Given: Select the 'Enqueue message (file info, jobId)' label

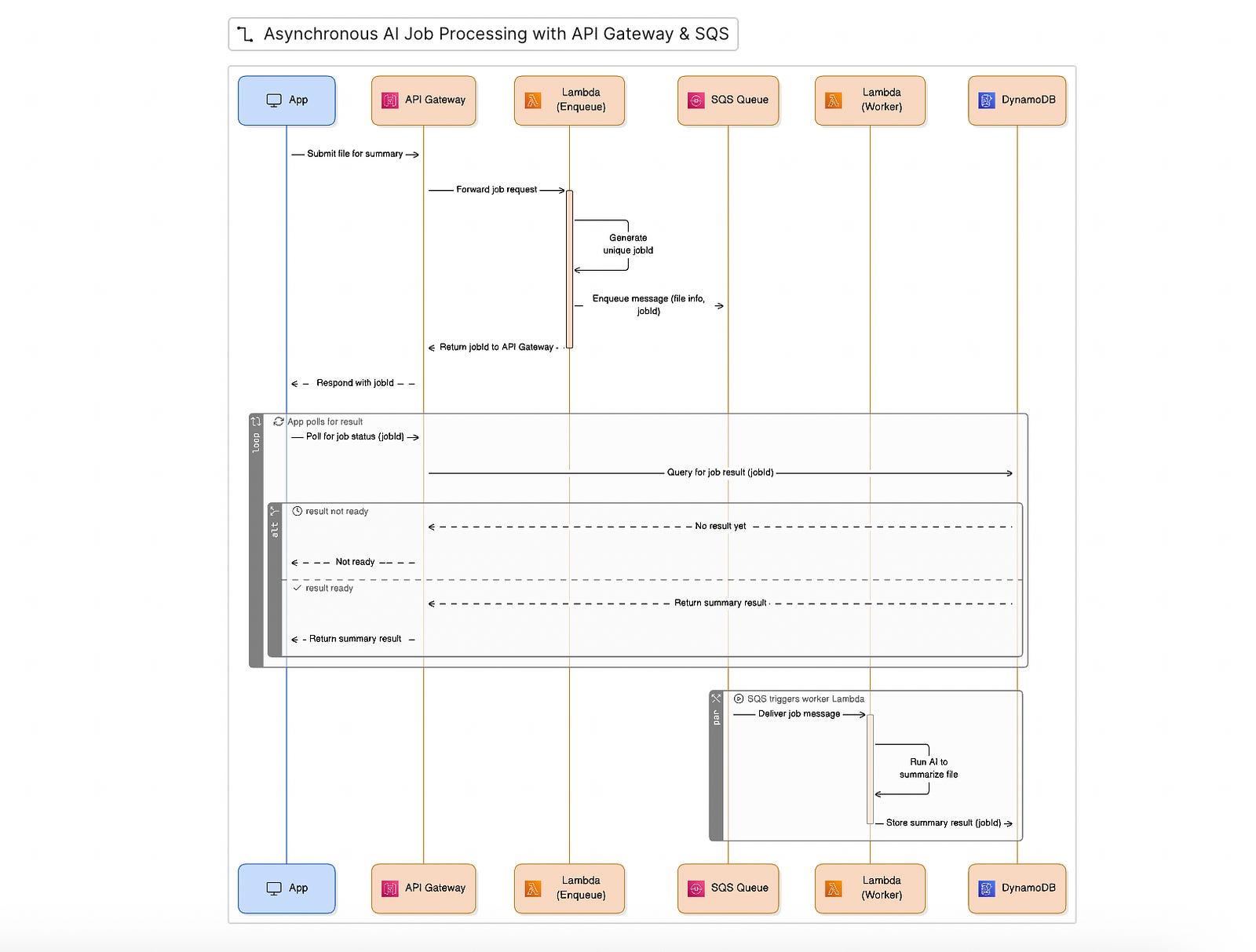Looking at the screenshot, I should [x=648, y=305].
